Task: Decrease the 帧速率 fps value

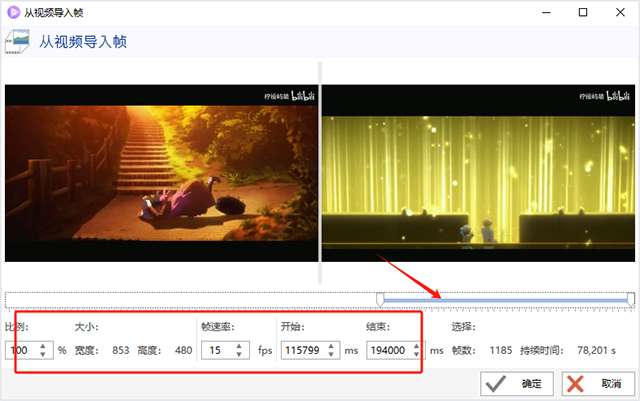Action: pyautogui.click(x=239, y=354)
